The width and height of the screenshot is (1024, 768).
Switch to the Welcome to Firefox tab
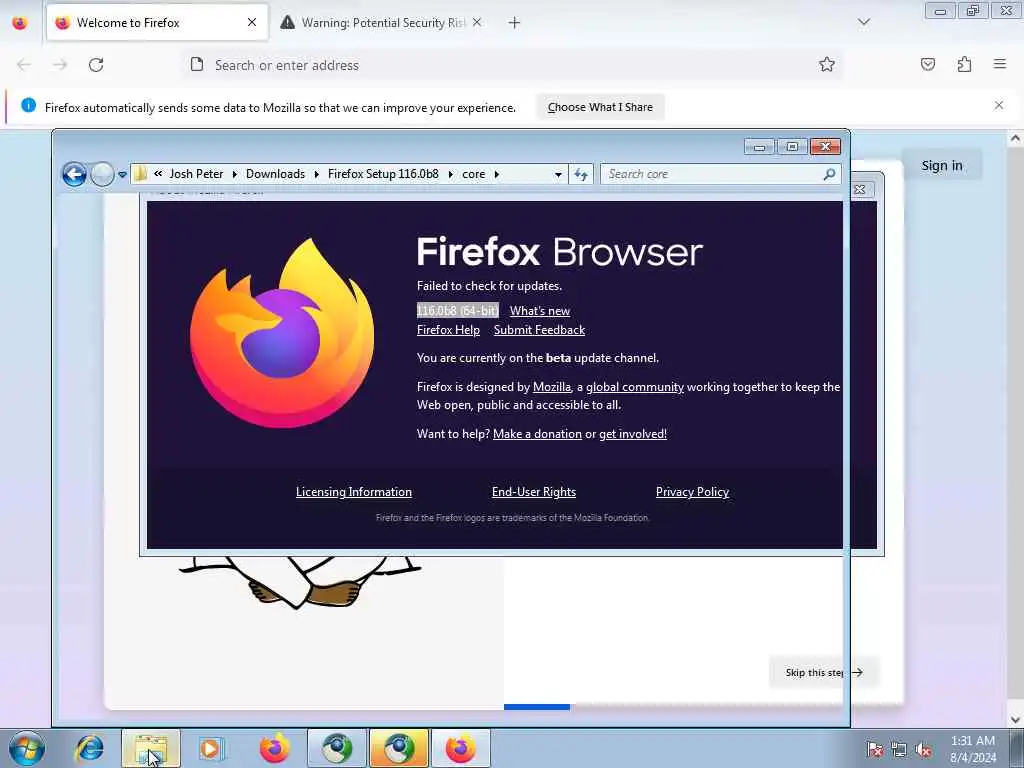pyautogui.click(x=157, y=23)
